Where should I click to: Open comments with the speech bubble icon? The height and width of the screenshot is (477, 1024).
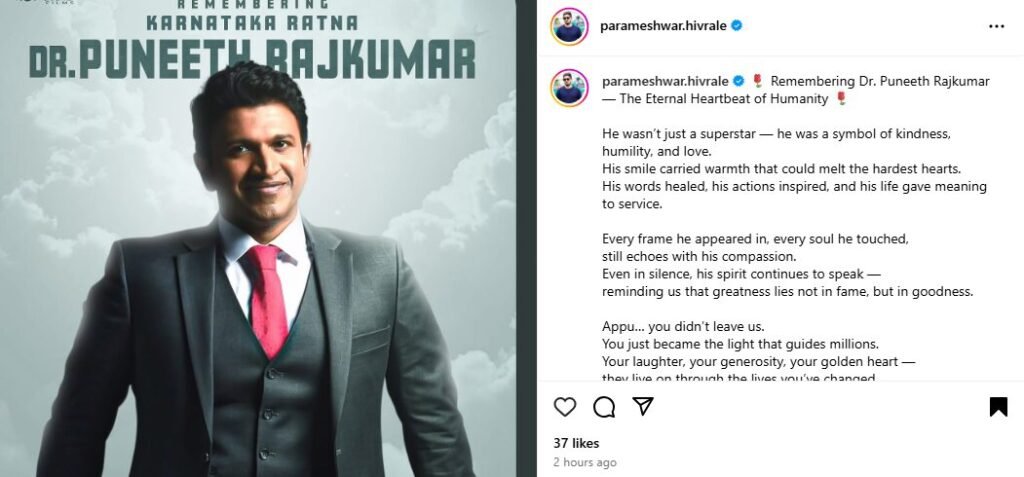click(x=604, y=407)
